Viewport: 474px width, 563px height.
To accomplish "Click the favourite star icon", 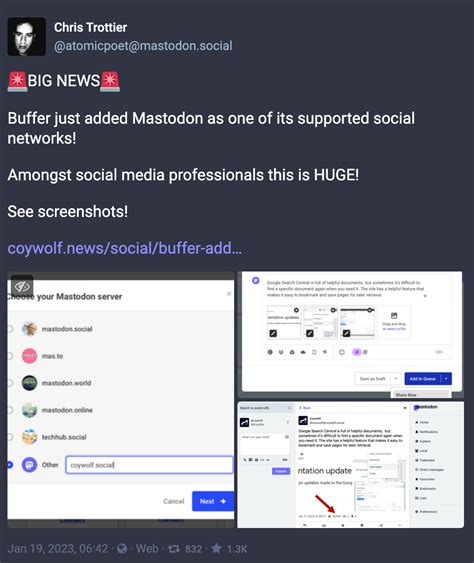I will (x=216, y=548).
